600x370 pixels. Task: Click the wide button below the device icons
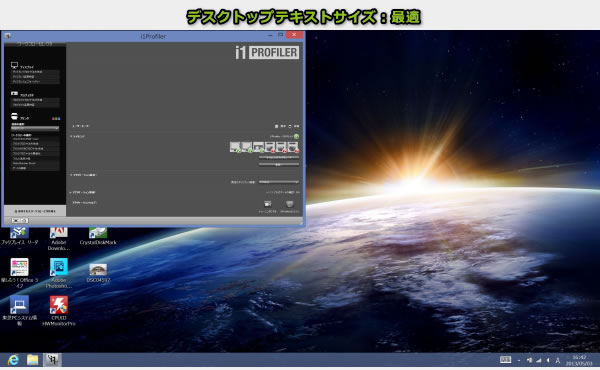[279, 157]
